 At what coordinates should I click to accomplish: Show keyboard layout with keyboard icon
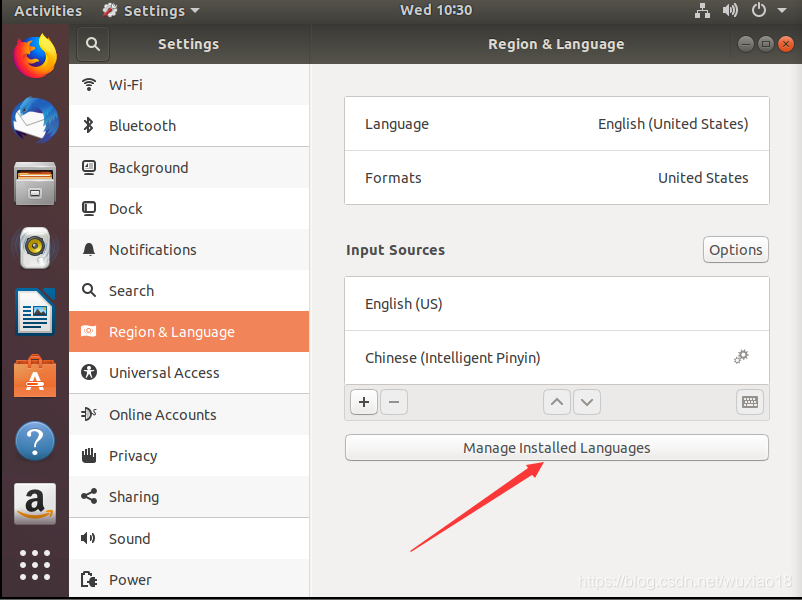[750, 402]
